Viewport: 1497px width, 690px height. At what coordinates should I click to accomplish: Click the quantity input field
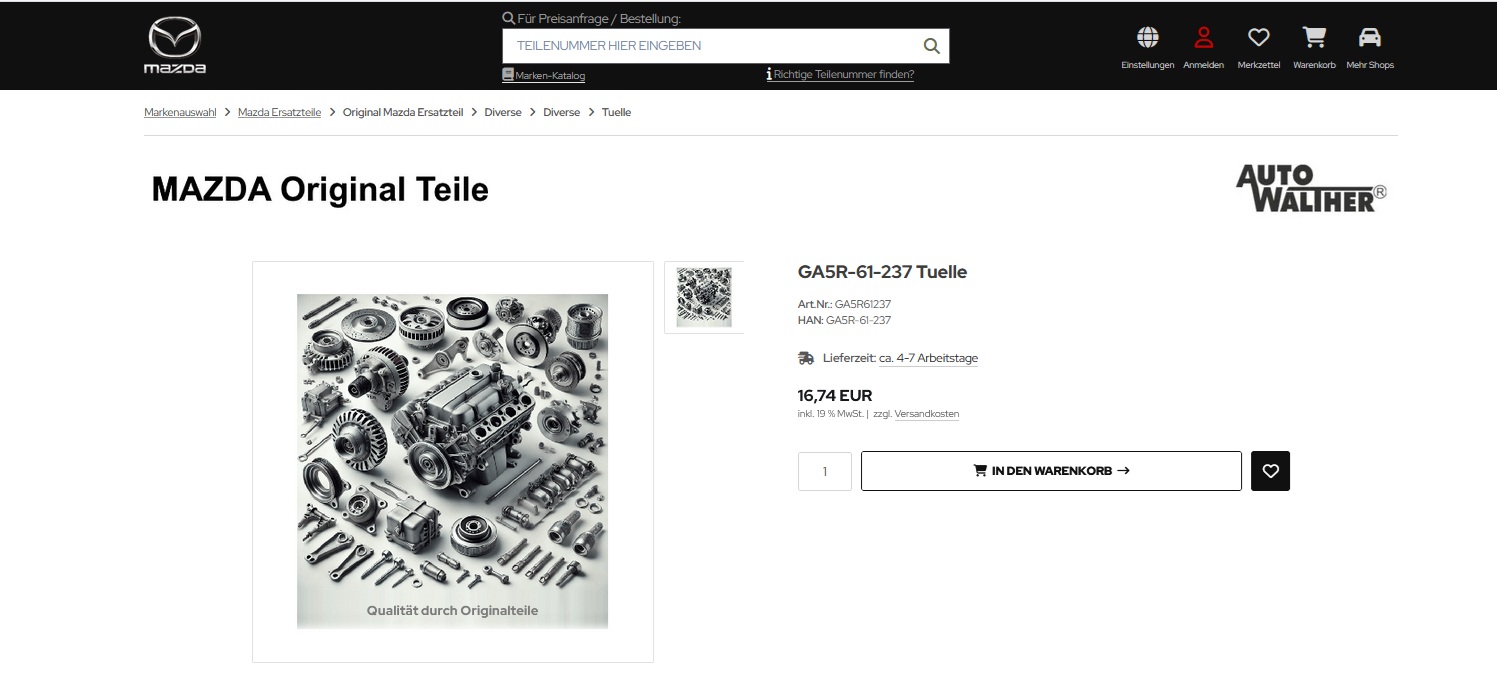click(x=825, y=471)
